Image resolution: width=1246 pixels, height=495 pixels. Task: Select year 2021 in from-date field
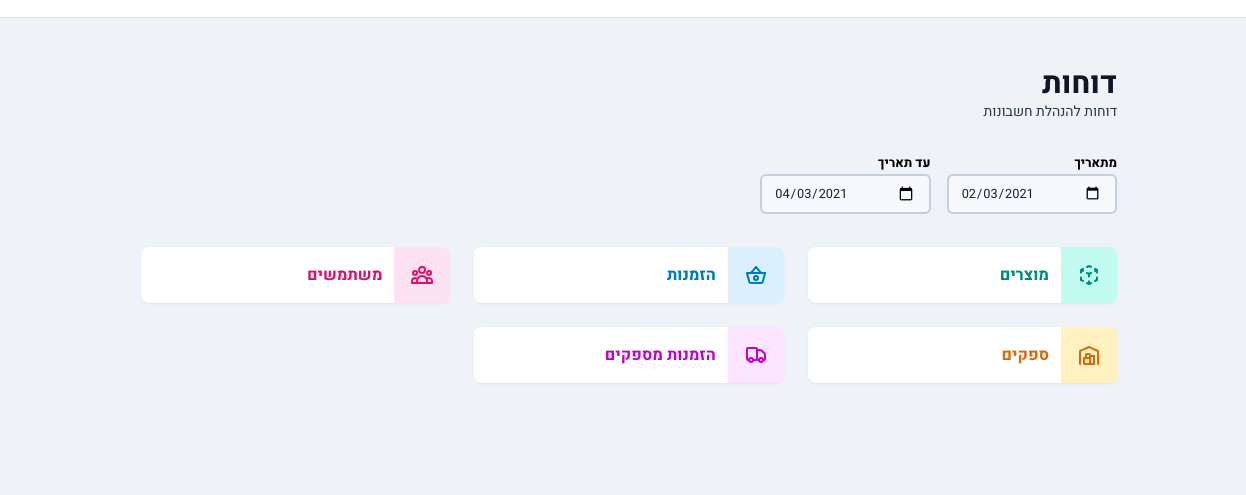pyautogui.click(x=1018, y=194)
